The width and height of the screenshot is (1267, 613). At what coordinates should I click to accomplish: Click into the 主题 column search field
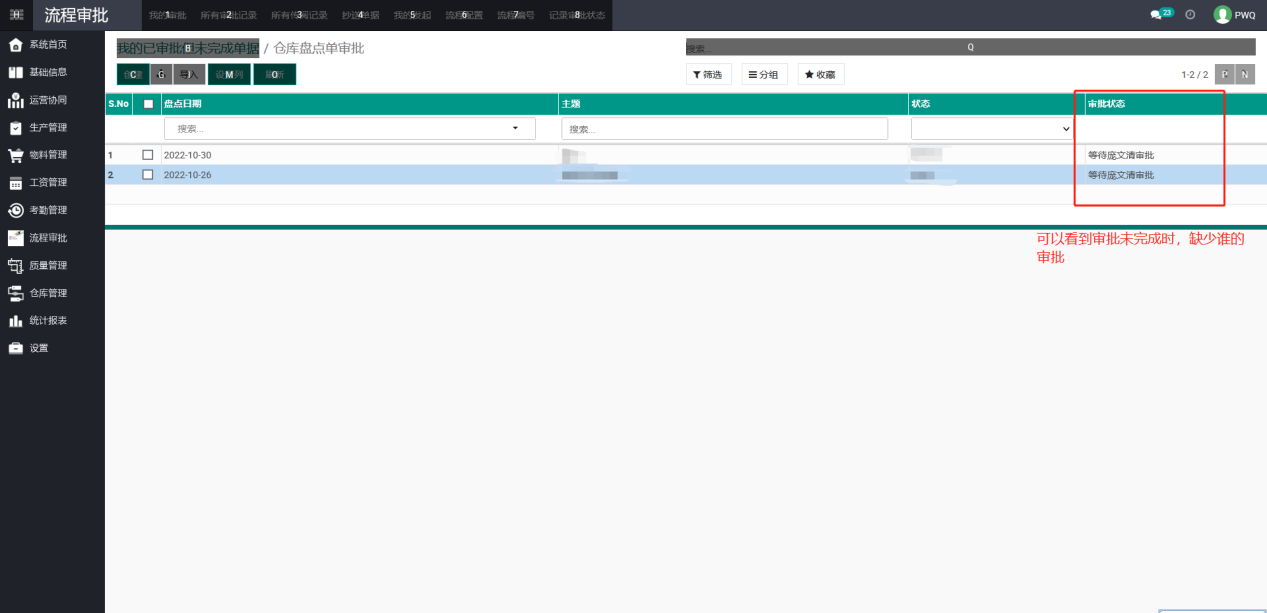click(724, 129)
